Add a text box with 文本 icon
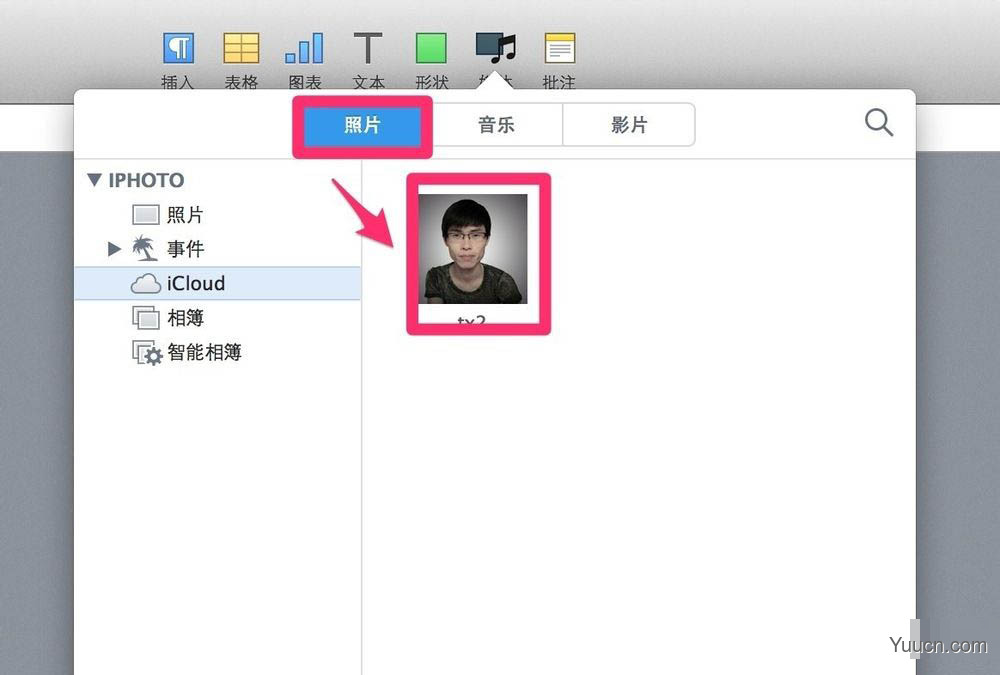Viewport: 1000px width, 675px height. [368, 48]
